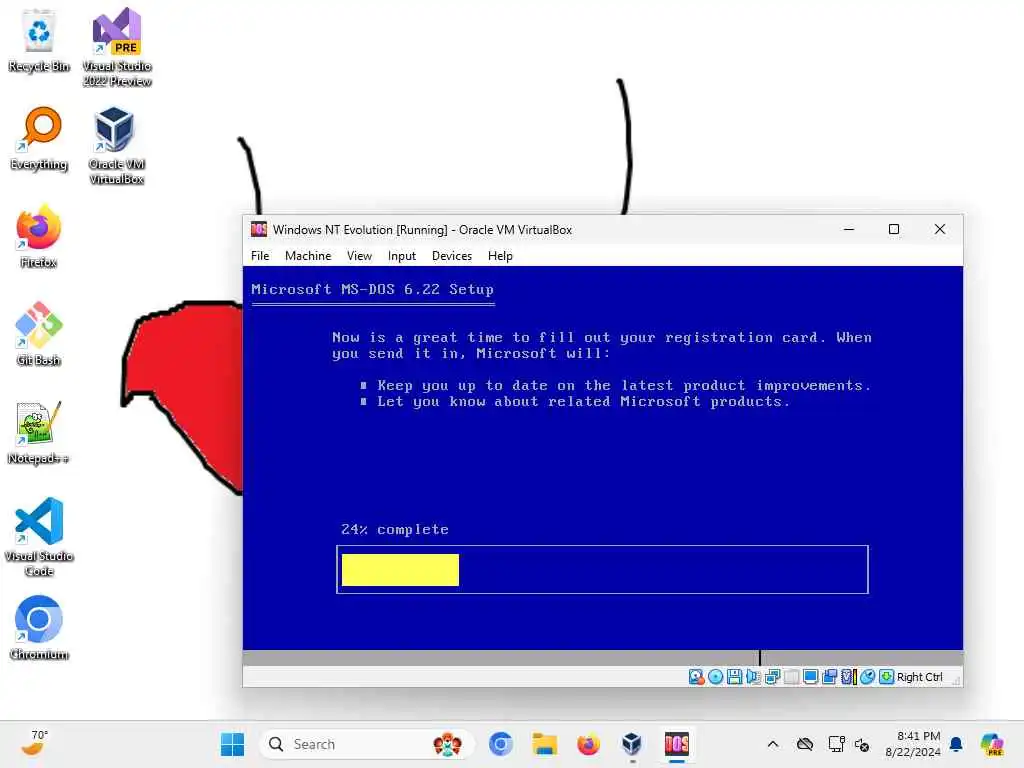Click the CPU virtualization indicator
Viewport: 1024px width, 768px height.
(x=848, y=677)
